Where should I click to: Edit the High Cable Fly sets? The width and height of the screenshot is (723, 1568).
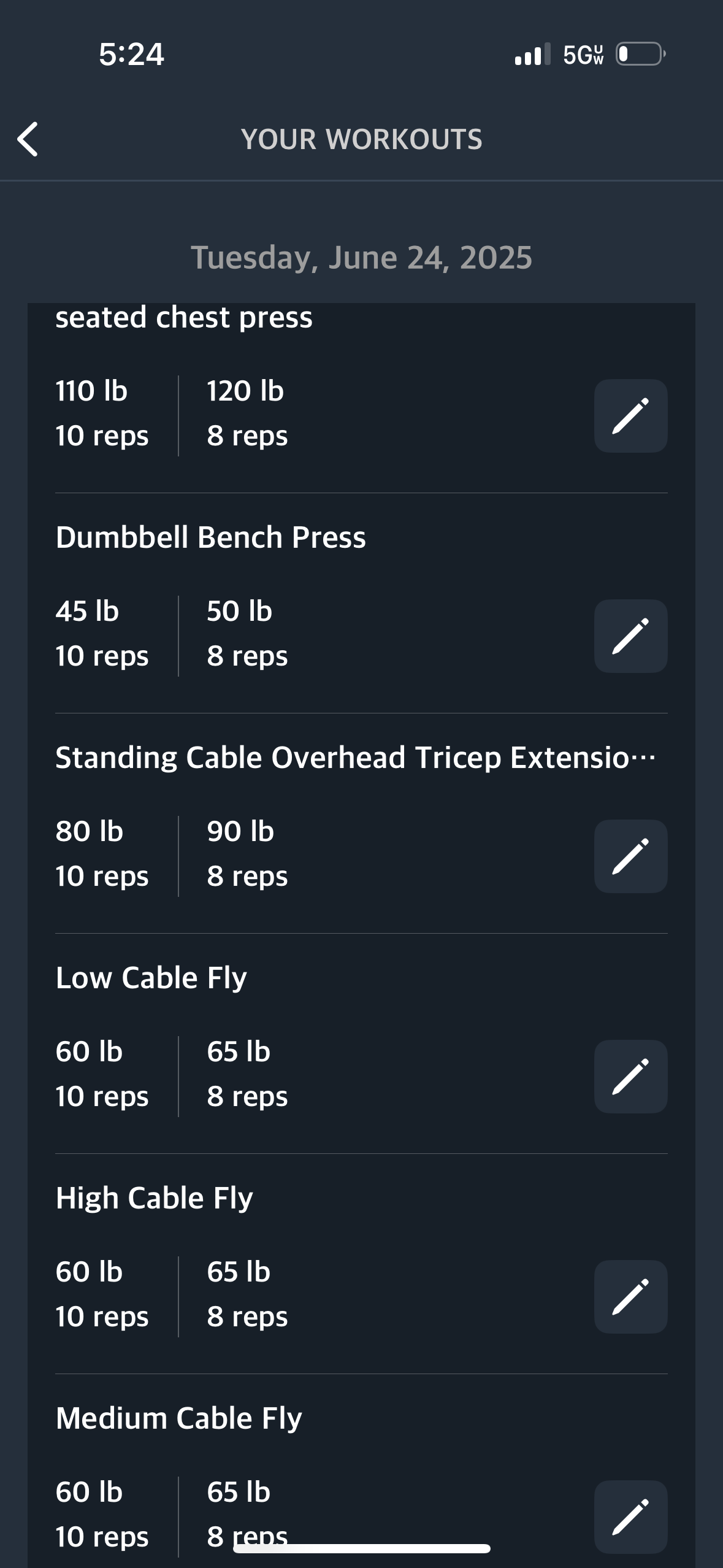point(630,1297)
